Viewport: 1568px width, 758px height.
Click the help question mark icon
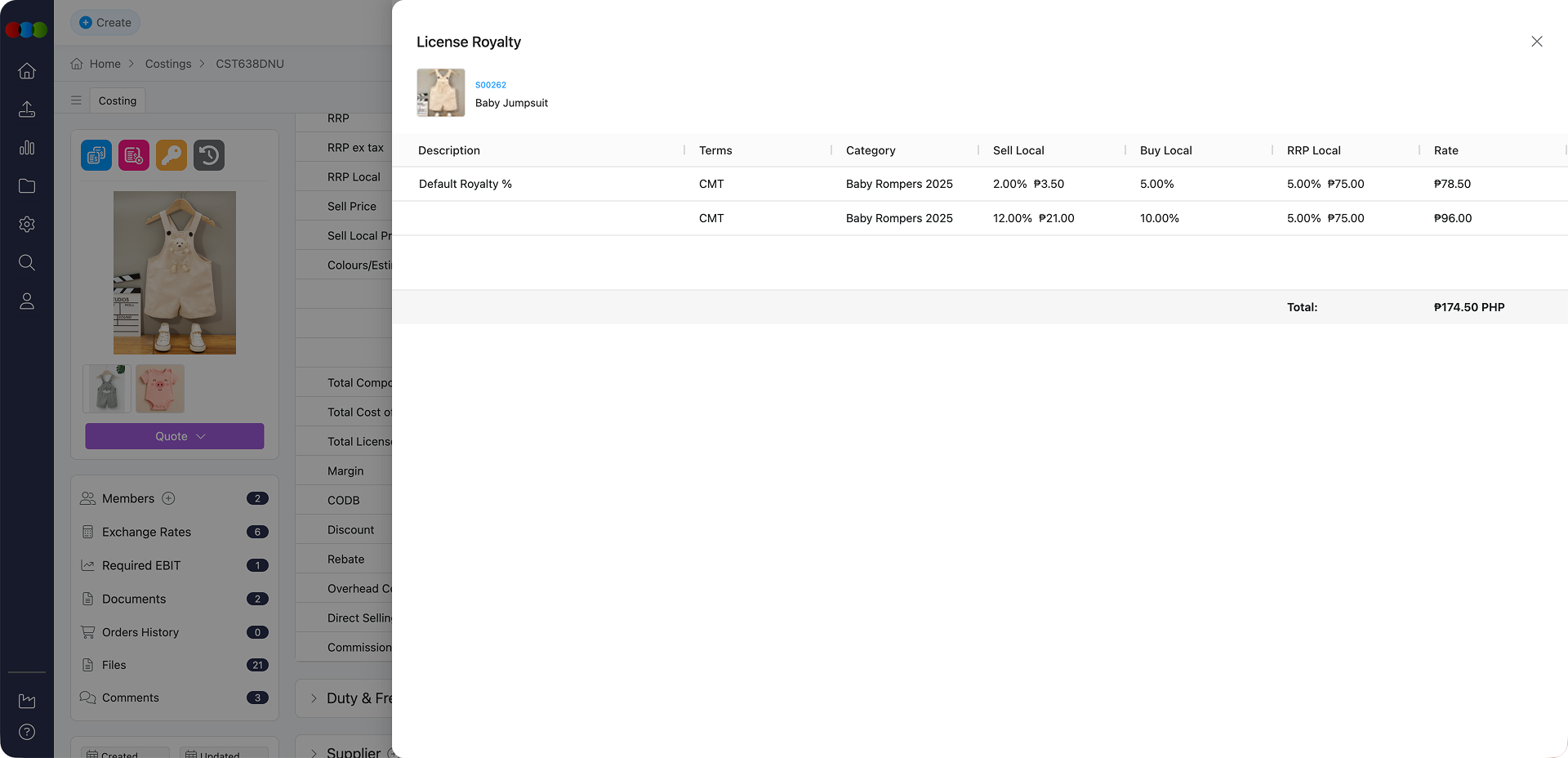pyautogui.click(x=27, y=732)
